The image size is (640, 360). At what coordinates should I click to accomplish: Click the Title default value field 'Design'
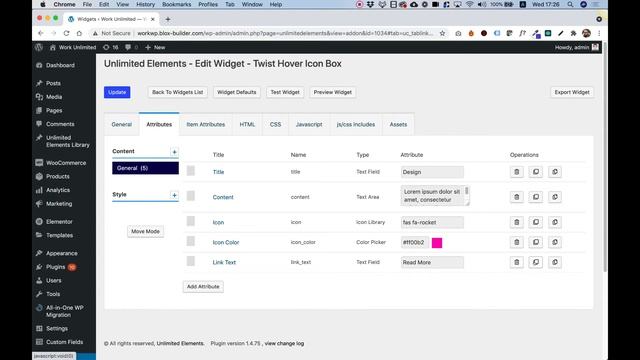[432, 172]
